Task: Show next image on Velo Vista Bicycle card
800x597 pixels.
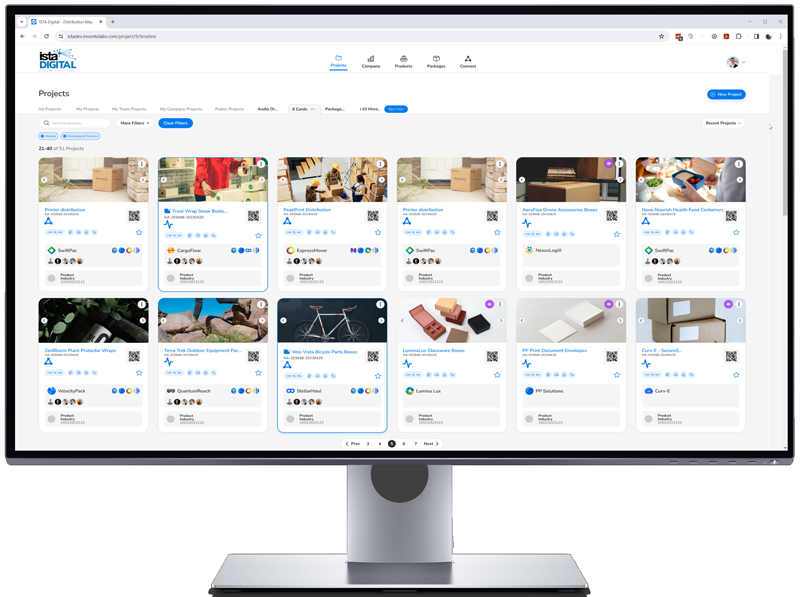Action: [x=381, y=321]
